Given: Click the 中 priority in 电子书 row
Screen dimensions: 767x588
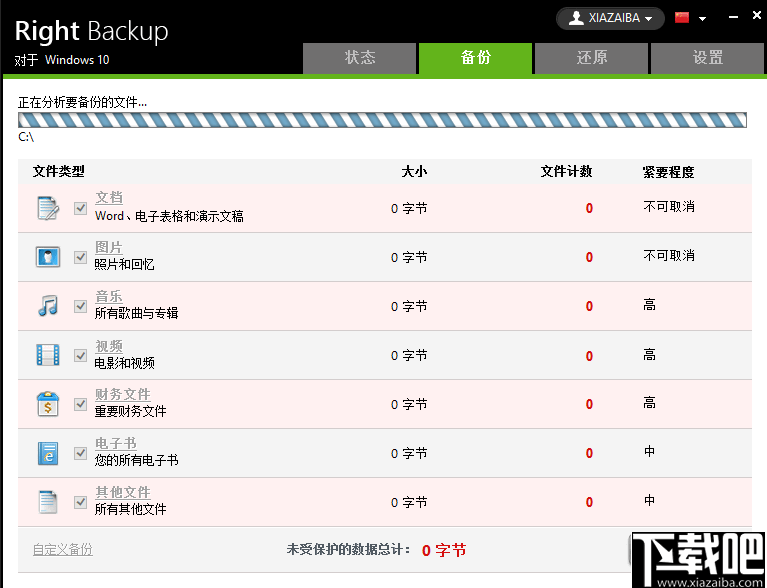Looking at the screenshot, I should 649,451.
